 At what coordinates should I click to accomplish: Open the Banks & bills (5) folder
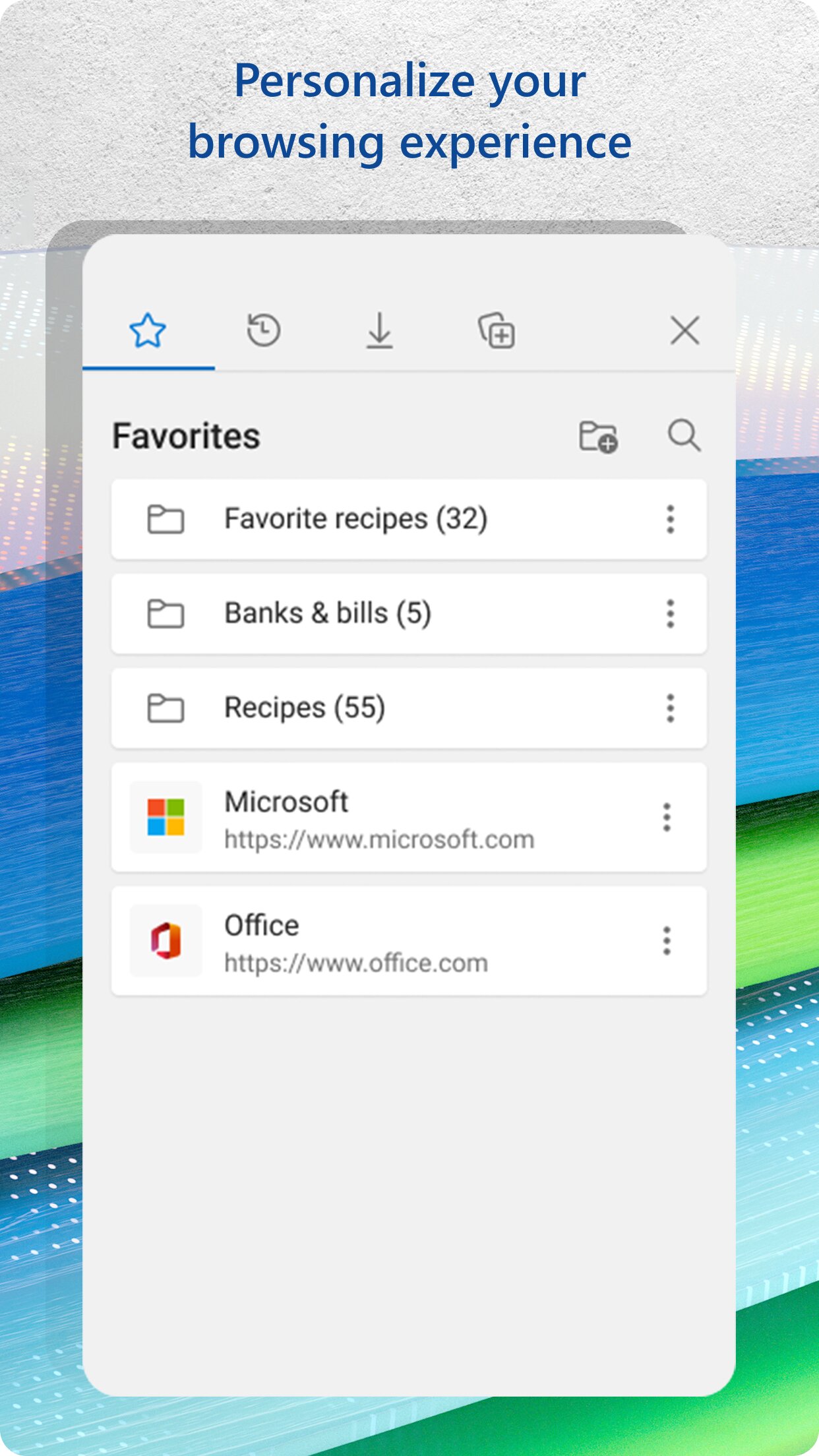409,614
